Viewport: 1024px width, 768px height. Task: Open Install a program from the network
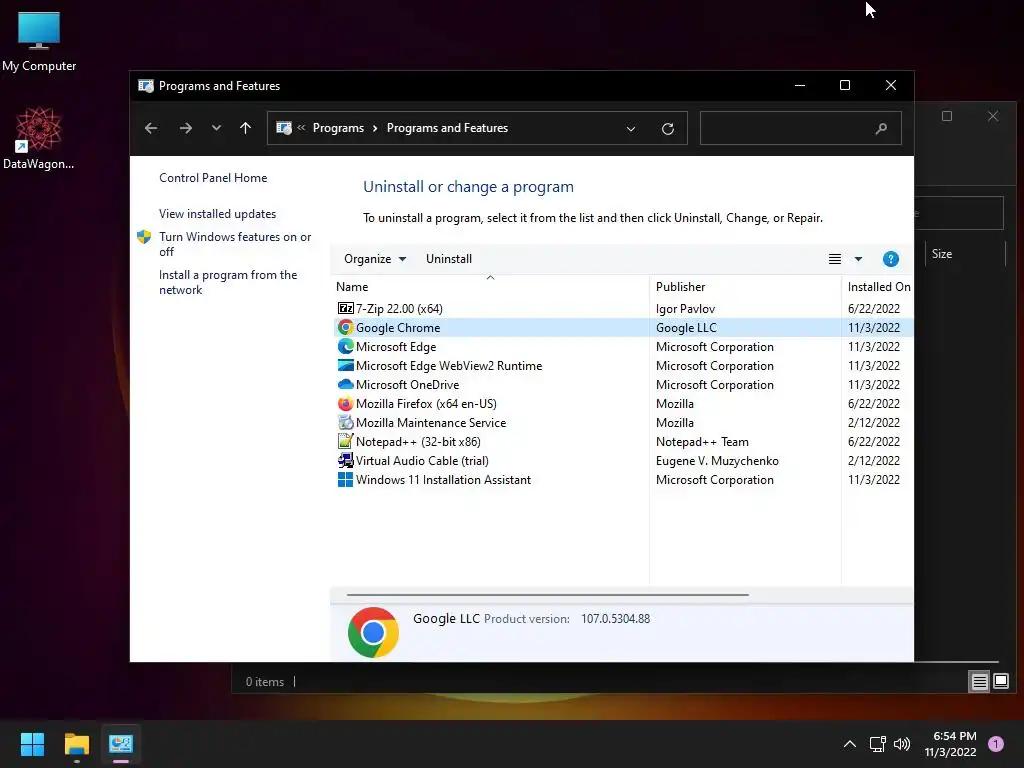(x=228, y=282)
